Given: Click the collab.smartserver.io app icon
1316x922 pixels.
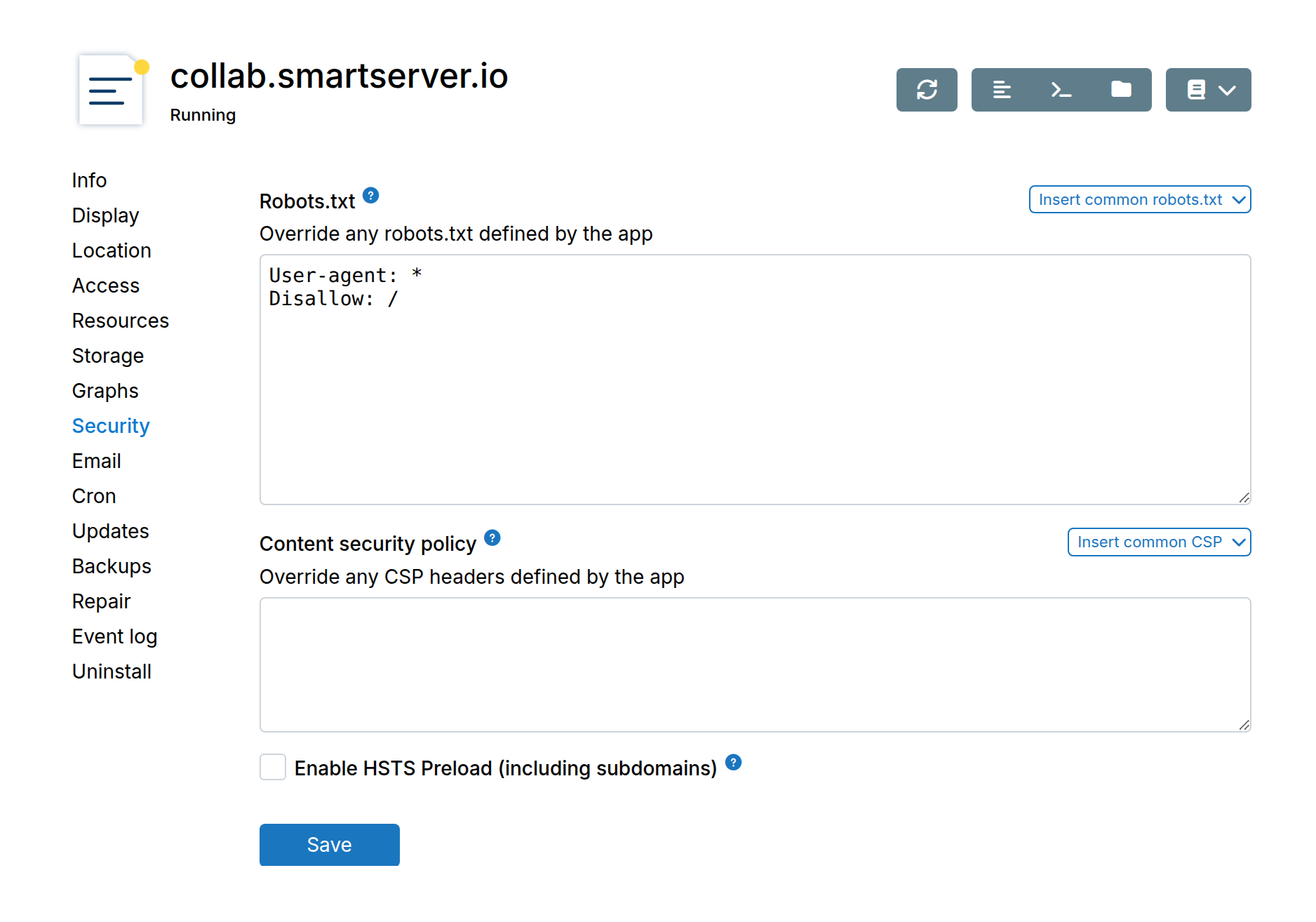Looking at the screenshot, I should tap(112, 90).
